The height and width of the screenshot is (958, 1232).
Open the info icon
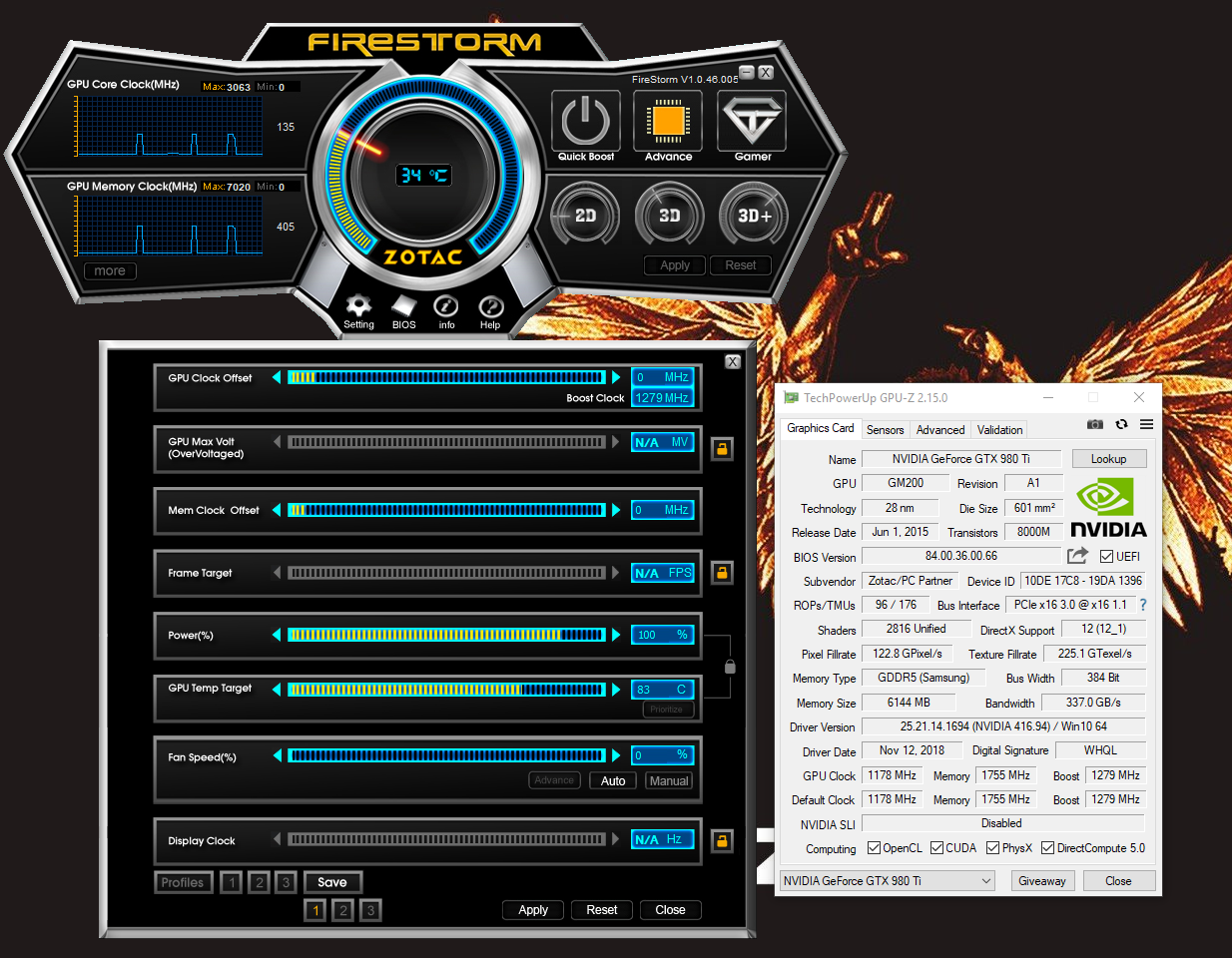click(446, 306)
